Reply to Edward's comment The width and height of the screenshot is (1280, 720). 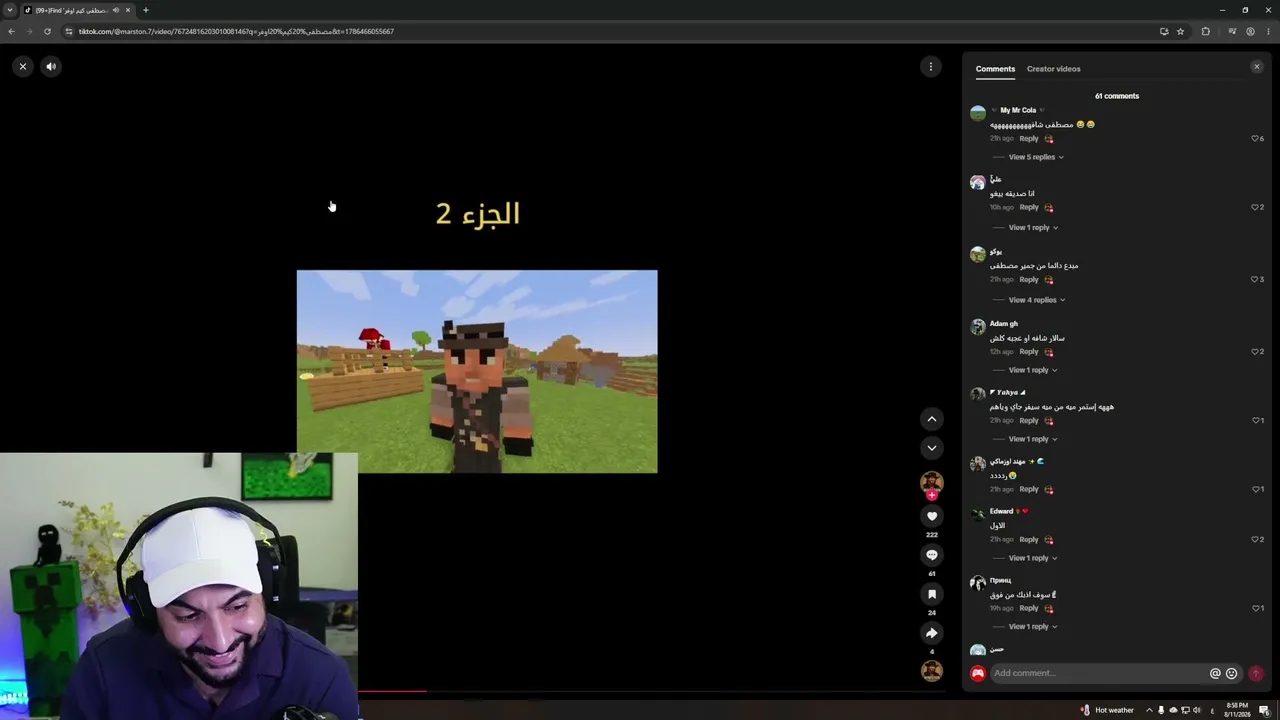[x=1029, y=540]
